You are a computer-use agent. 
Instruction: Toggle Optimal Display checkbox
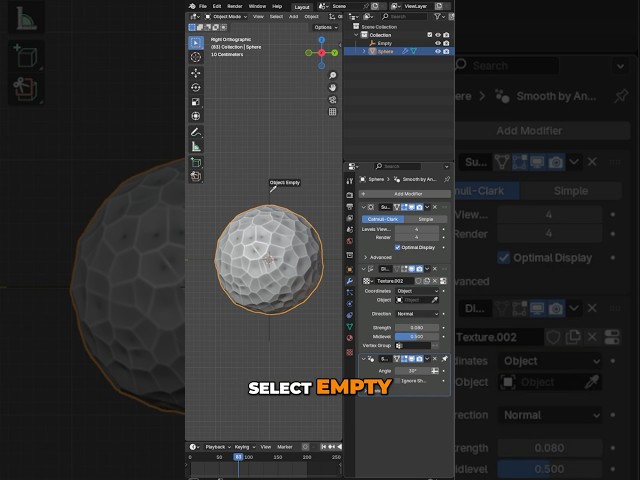point(398,247)
